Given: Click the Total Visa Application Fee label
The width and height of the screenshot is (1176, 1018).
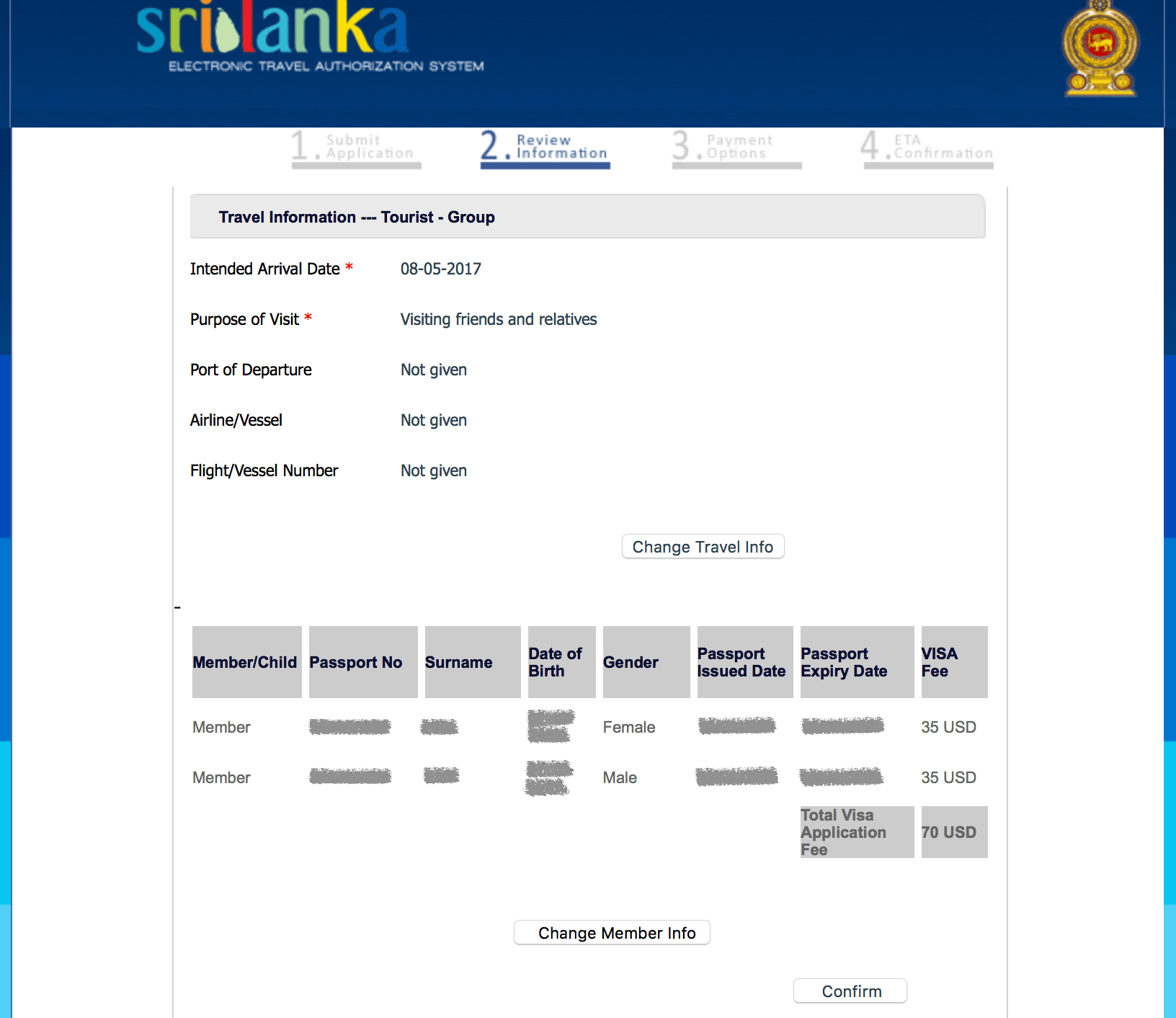Looking at the screenshot, I should click(857, 832).
